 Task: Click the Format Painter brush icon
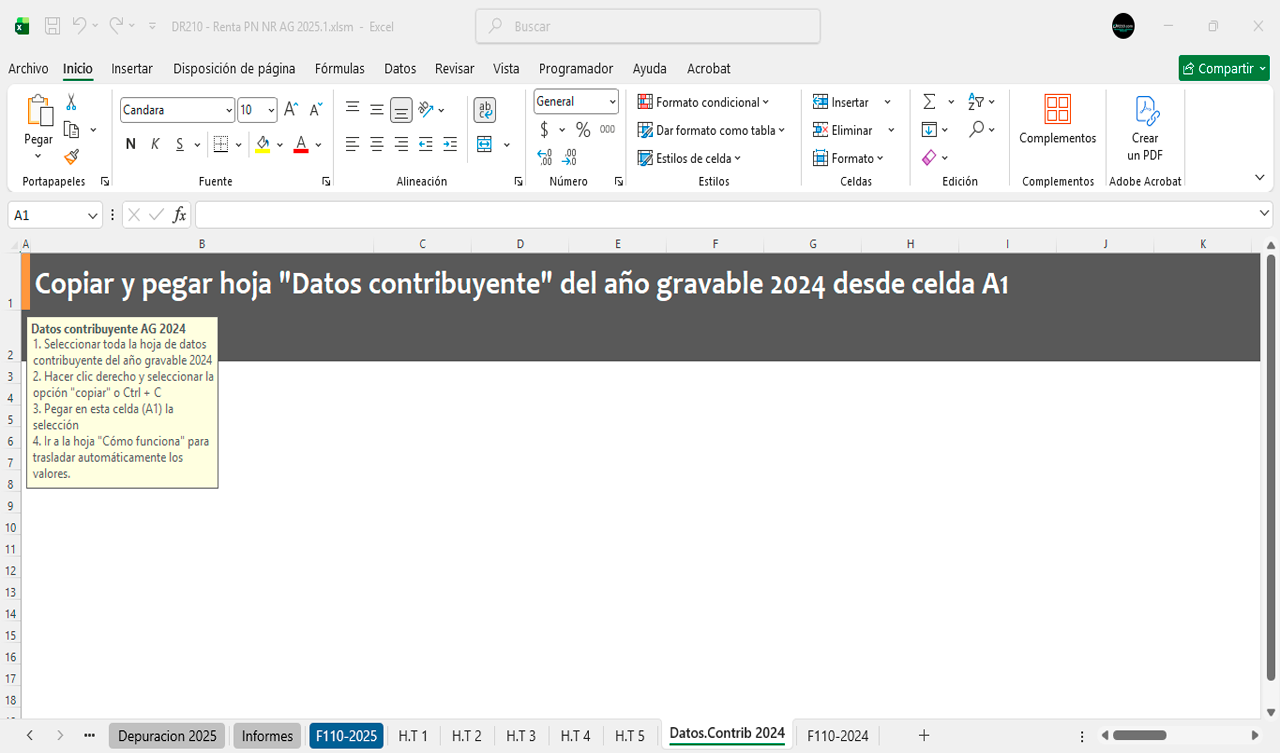pos(71,157)
